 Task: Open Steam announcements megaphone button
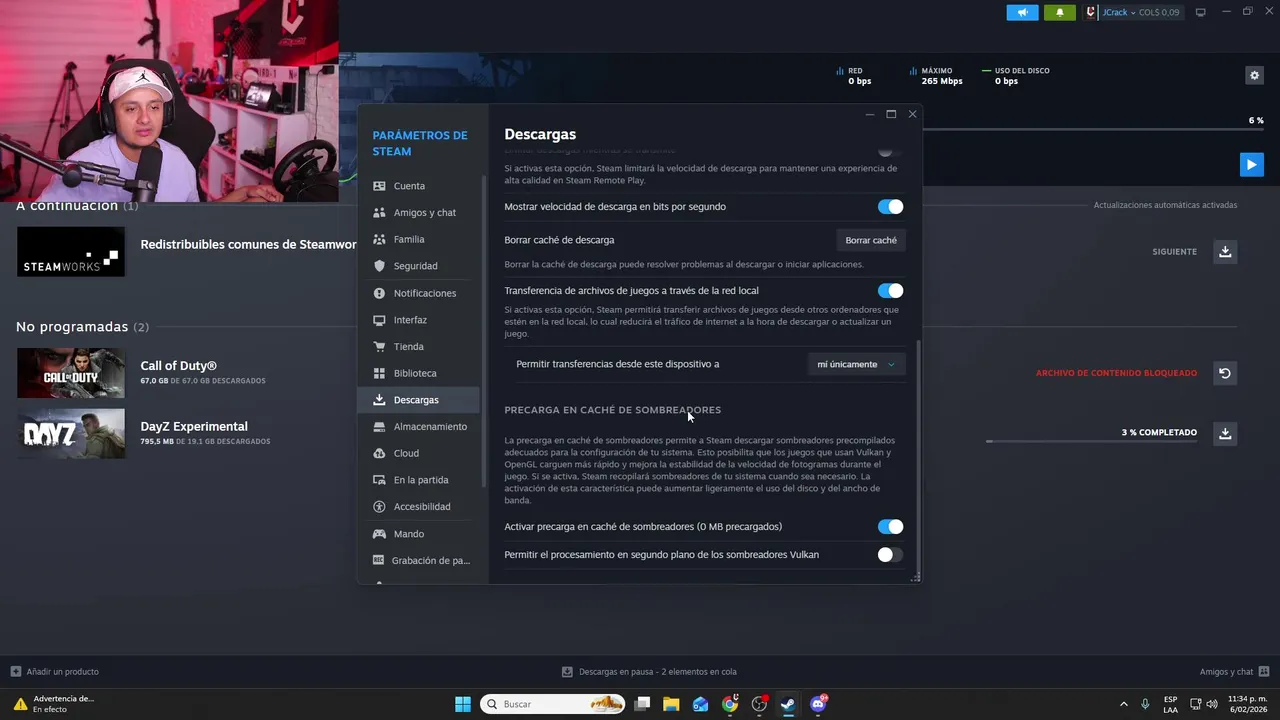click(1022, 12)
